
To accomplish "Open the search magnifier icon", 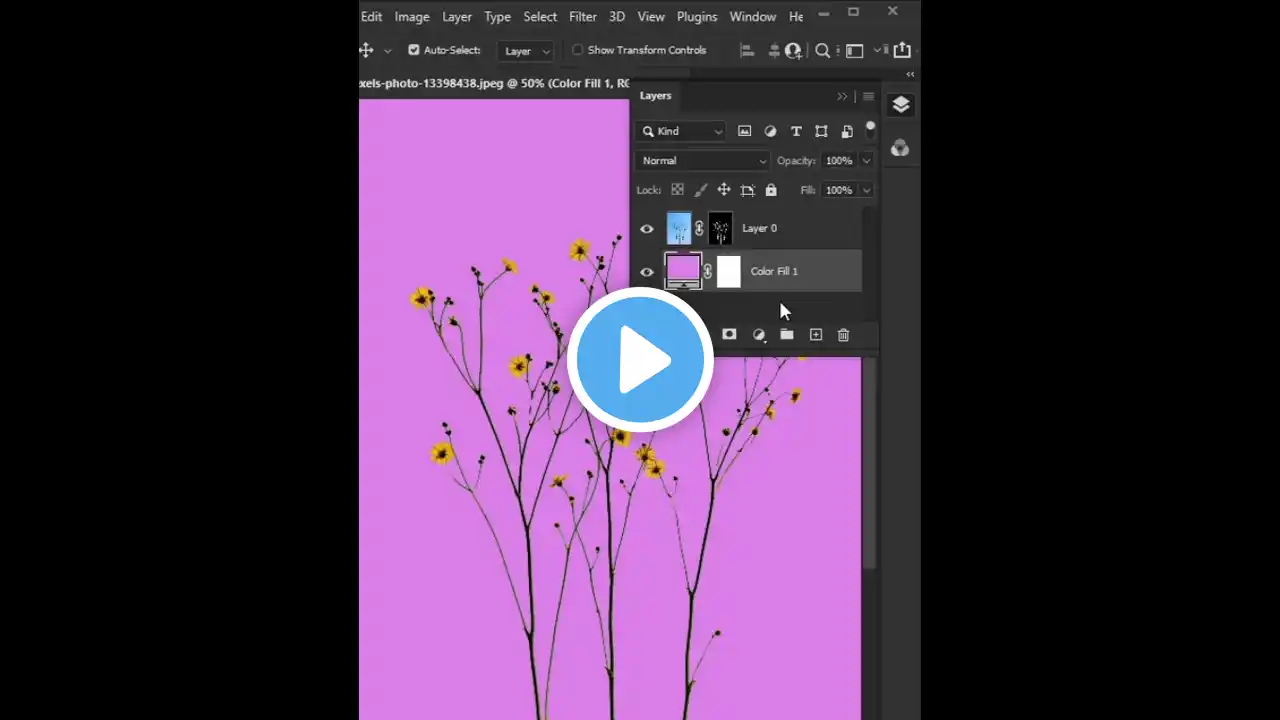I will click(x=822, y=50).
